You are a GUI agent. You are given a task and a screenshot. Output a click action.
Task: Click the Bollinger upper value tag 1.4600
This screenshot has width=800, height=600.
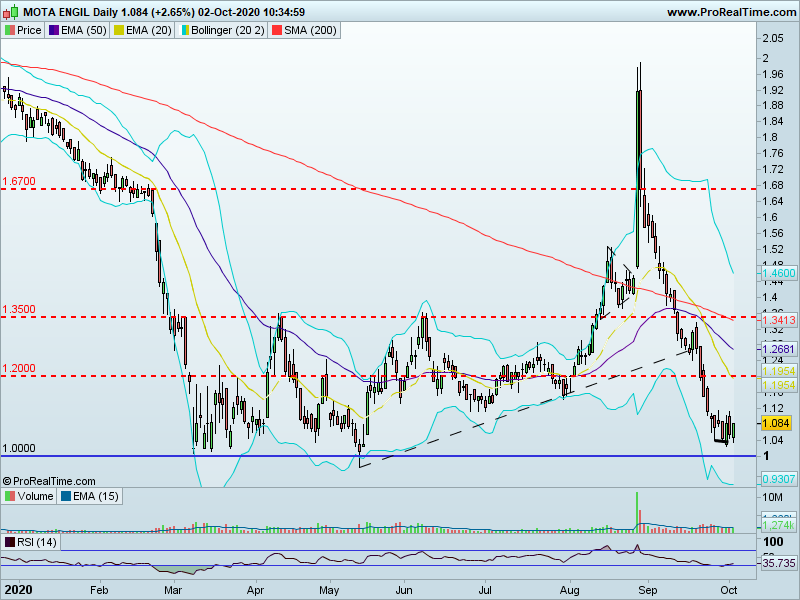coord(779,273)
